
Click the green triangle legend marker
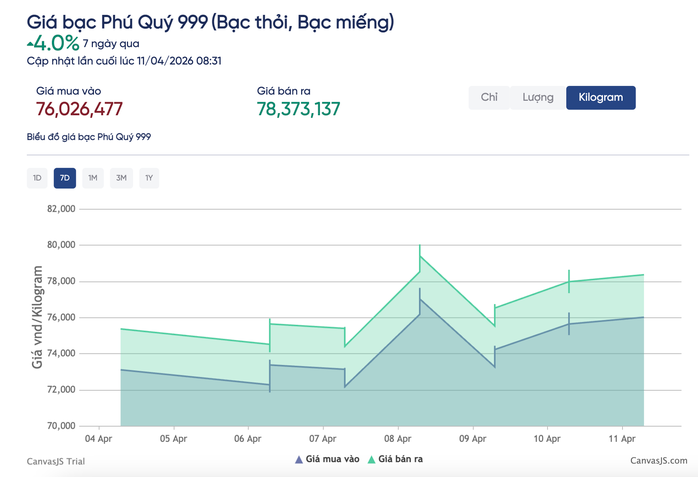pyautogui.click(x=370, y=459)
